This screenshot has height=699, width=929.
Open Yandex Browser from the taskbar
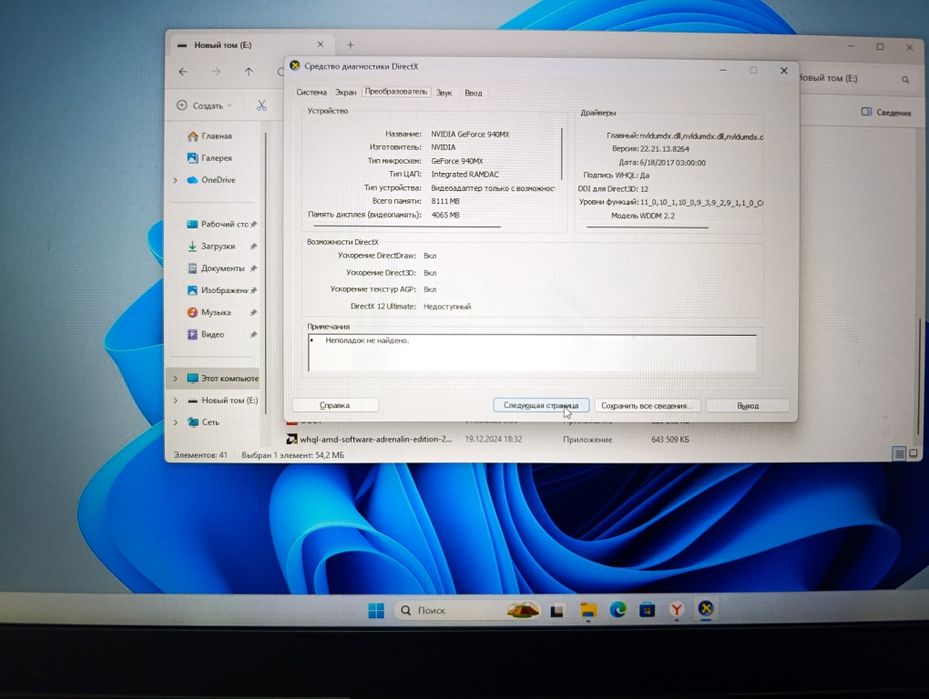pyautogui.click(x=676, y=610)
